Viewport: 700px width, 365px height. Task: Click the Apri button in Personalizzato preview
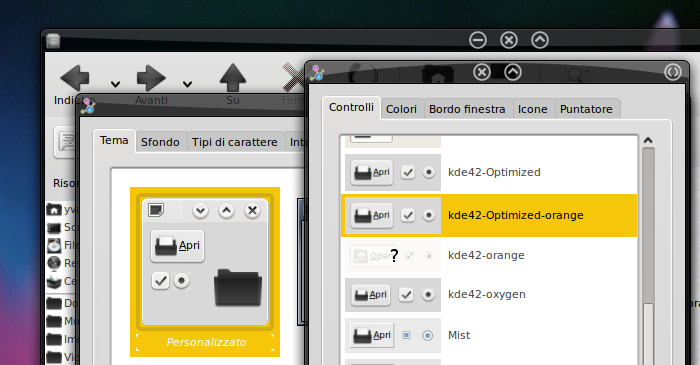click(178, 246)
